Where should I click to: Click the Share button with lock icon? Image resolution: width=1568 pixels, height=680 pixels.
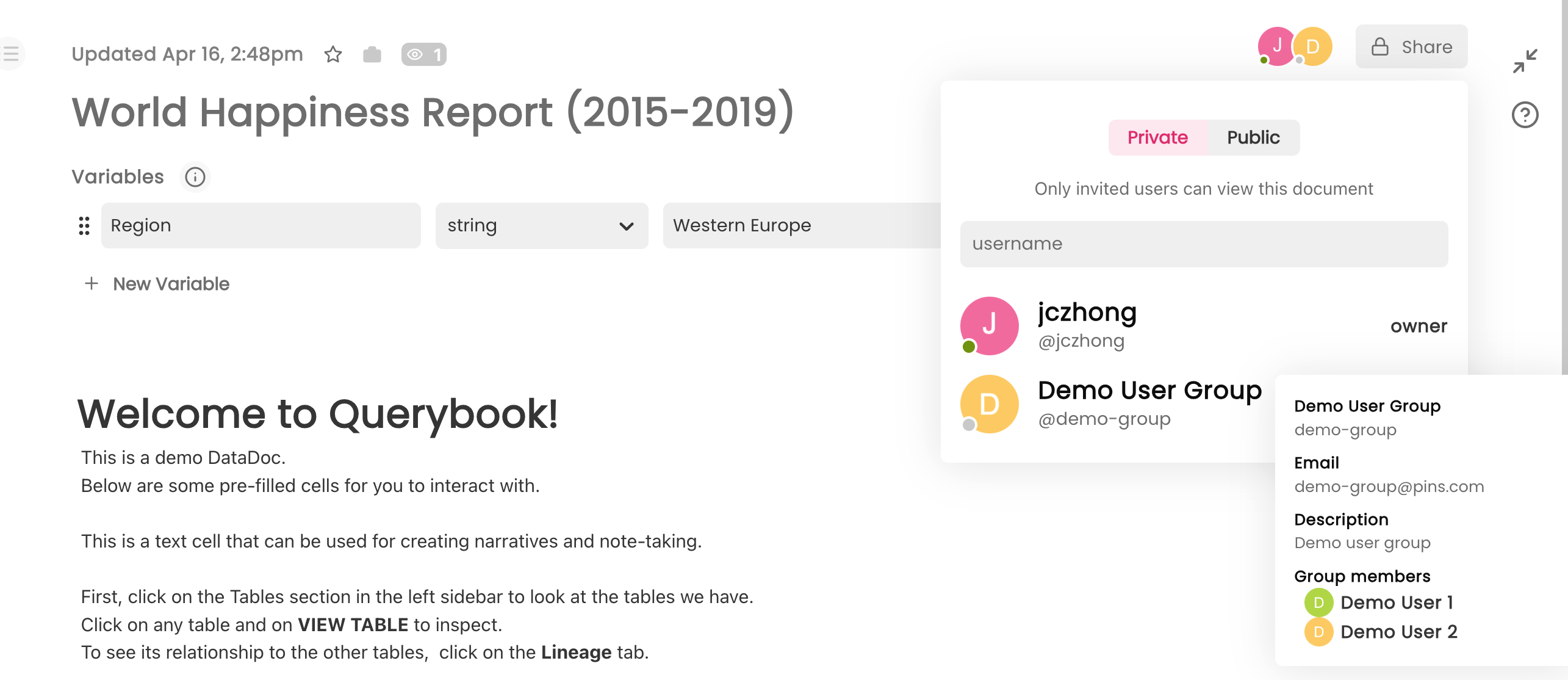1411,47
